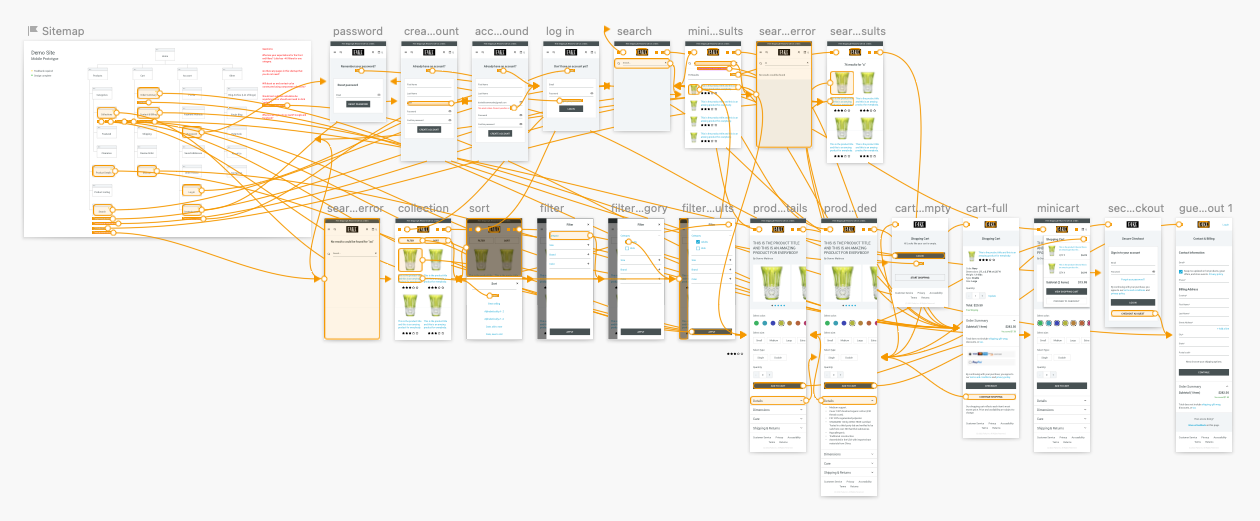1260x521 pixels.
Task: Uncheck the checked box in filter...ults
Action: (698, 242)
